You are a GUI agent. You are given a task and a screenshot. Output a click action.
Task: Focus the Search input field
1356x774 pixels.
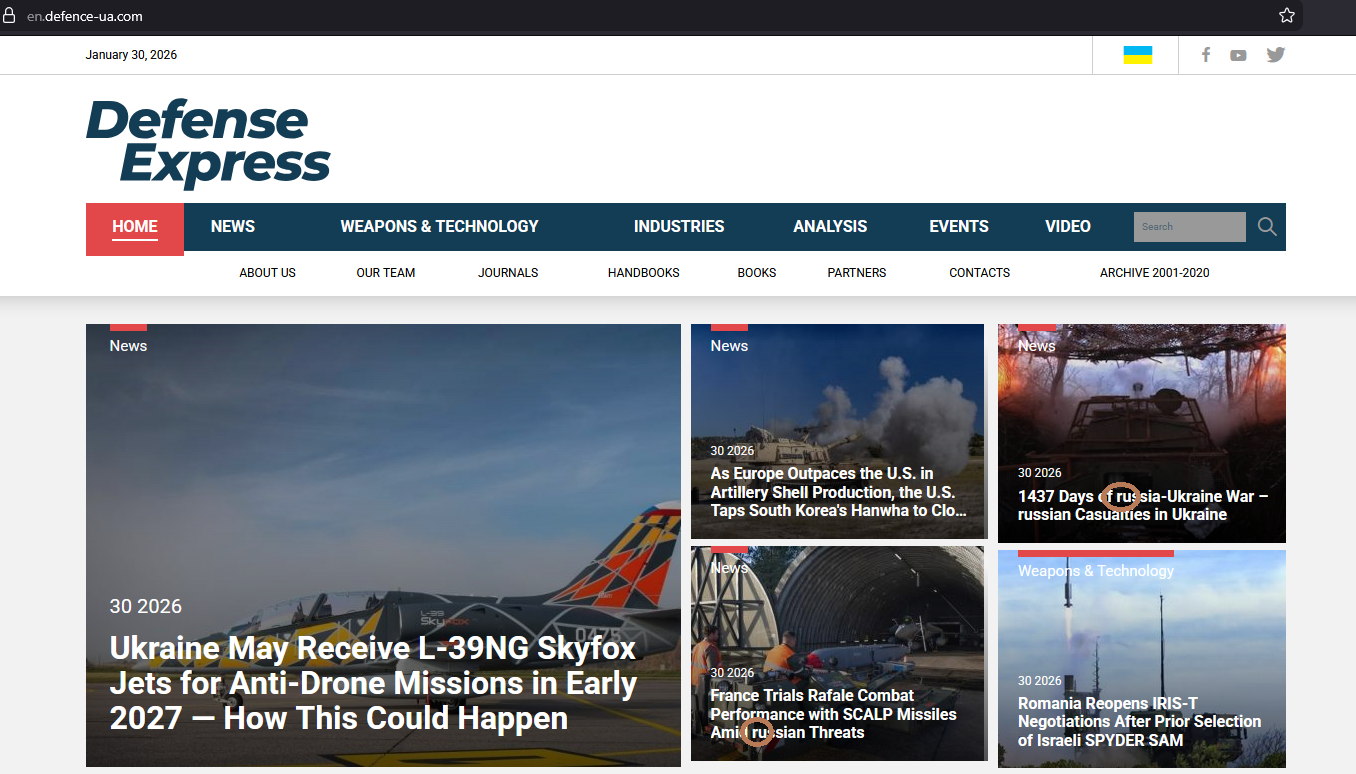tap(1189, 227)
